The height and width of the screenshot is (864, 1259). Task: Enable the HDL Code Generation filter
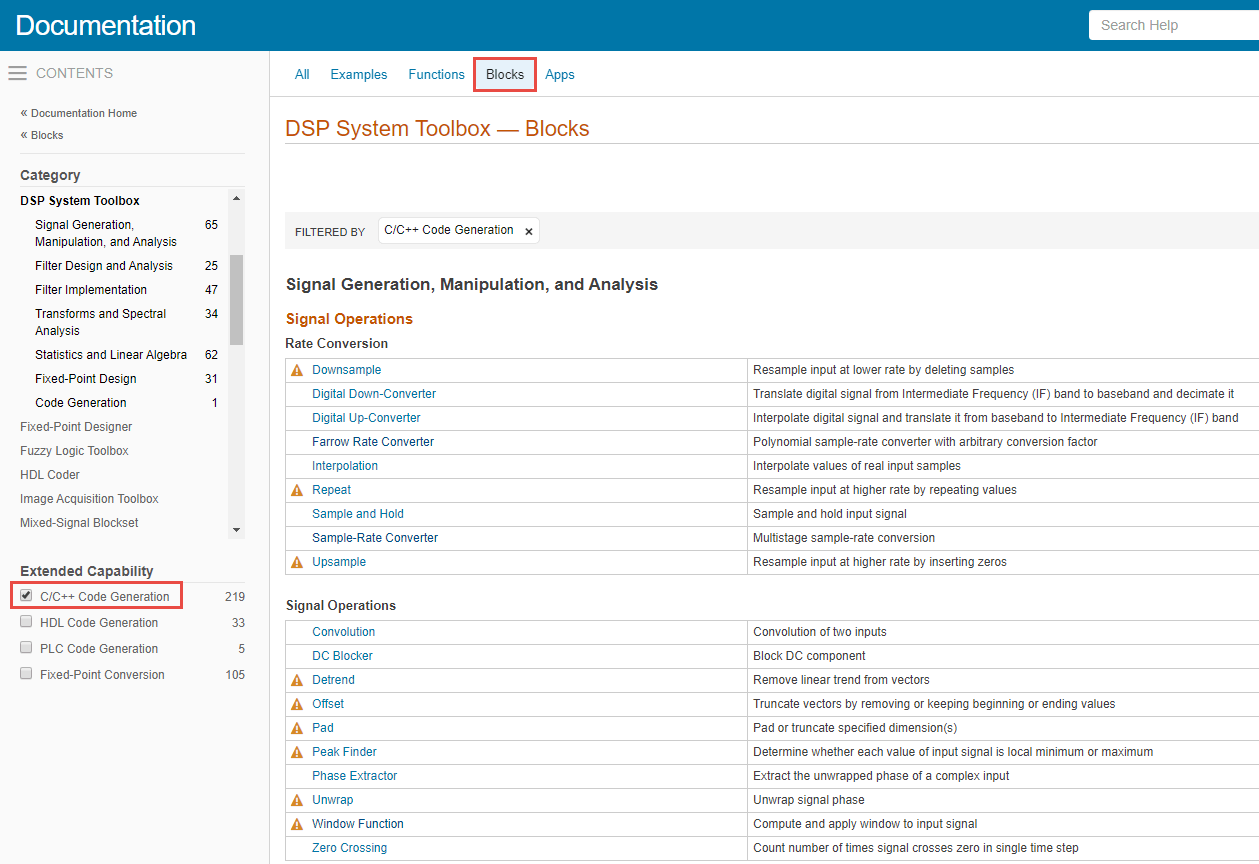click(25, 620)
